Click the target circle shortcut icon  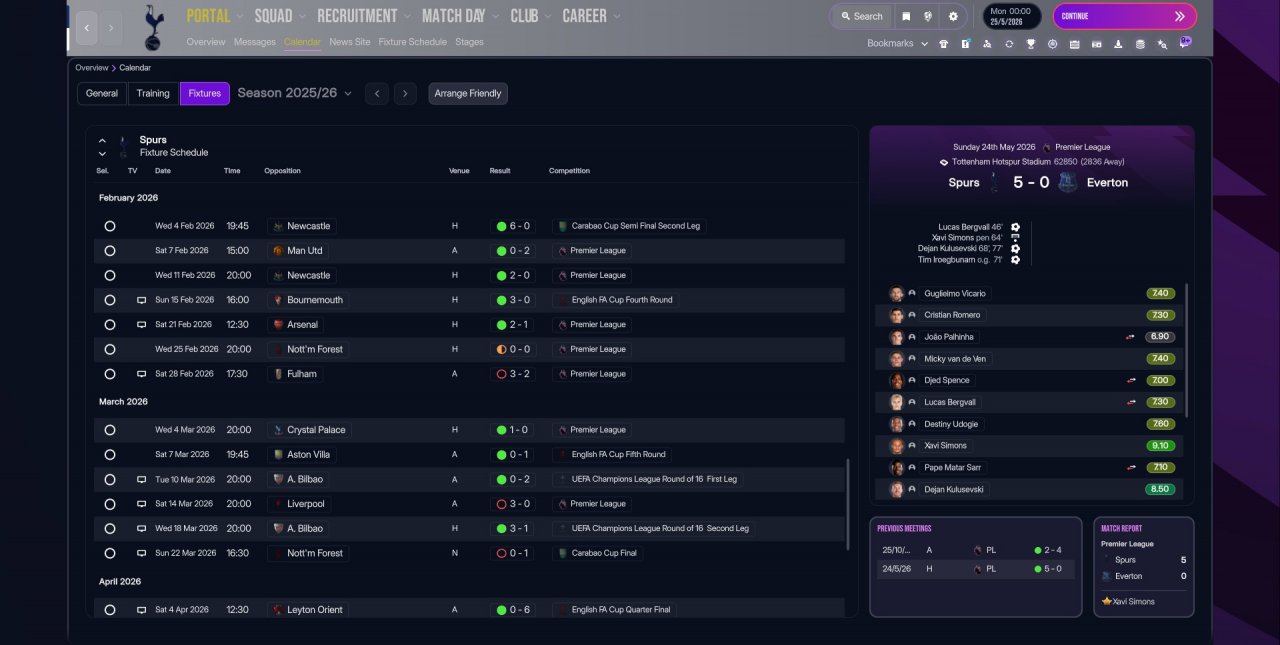click(1052, 44)
